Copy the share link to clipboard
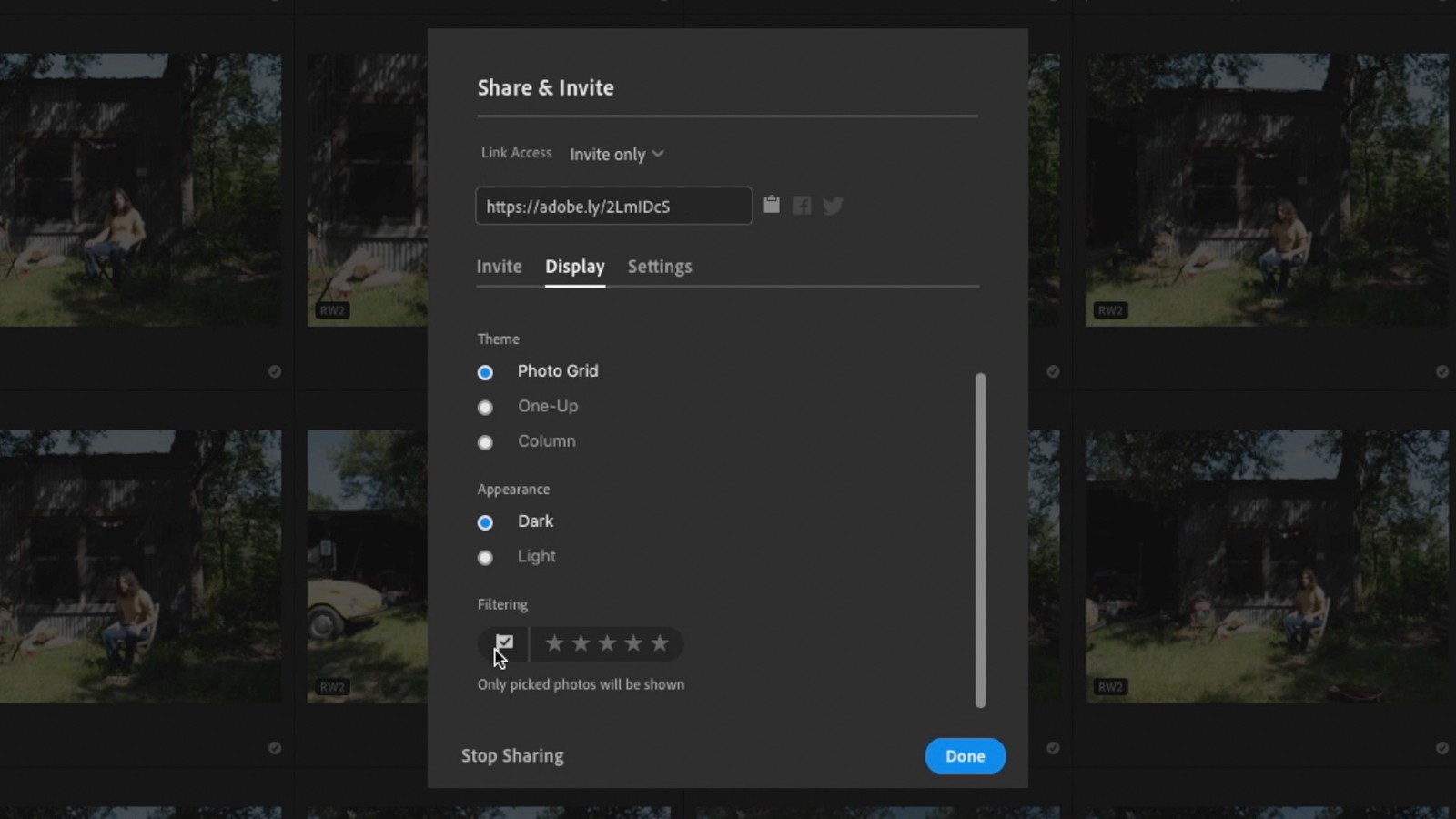This screenshot has height=819, width=1456. (x=771, y=205)
